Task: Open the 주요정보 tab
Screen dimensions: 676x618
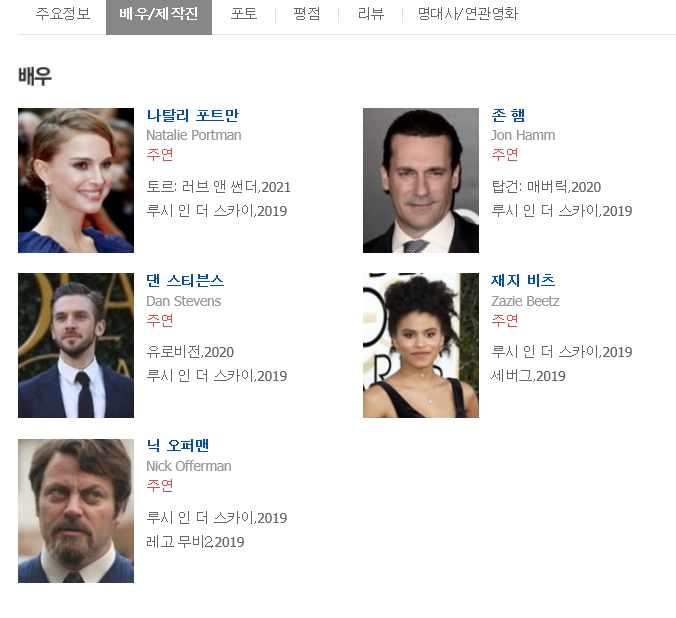Action: [62, 14]
